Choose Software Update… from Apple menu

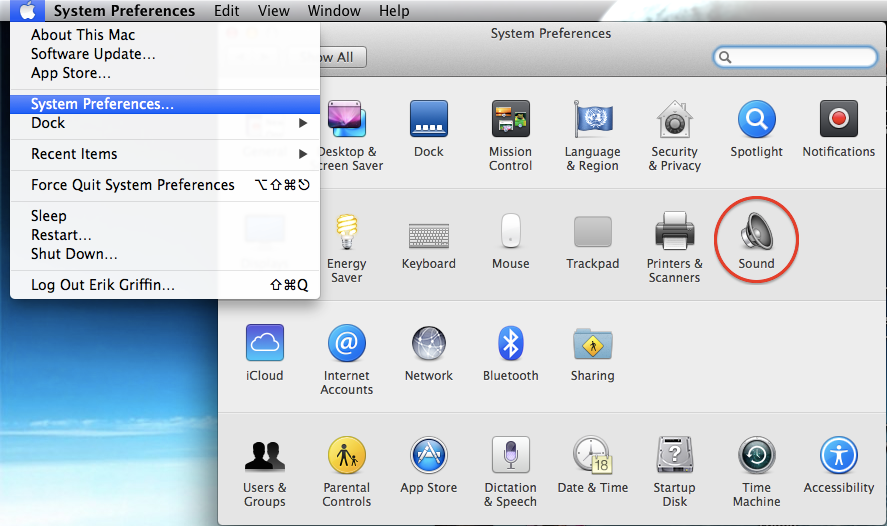(165, 54)
